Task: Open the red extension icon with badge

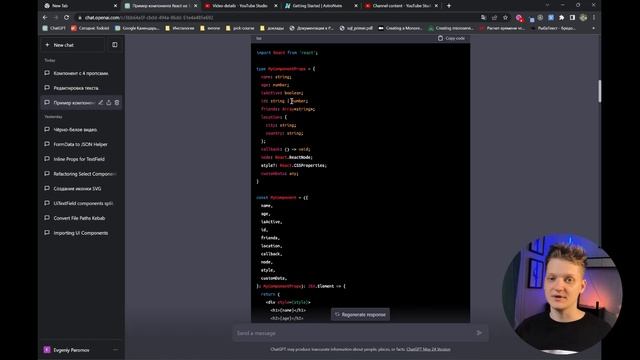Action: coord(519,18)
